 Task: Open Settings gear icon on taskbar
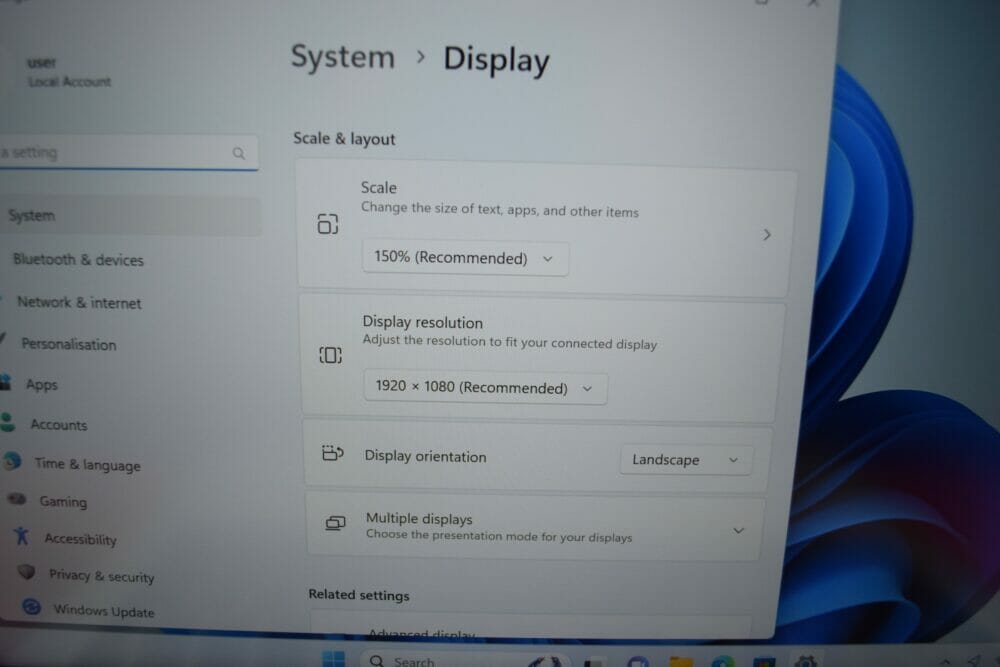click(806, 661)
